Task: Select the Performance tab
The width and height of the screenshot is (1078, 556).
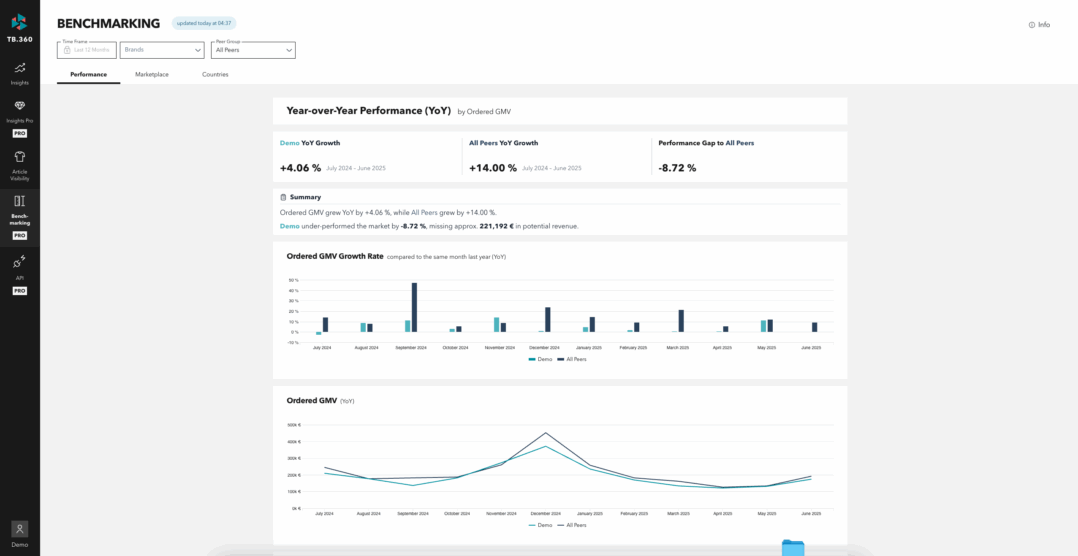Action: pos(88,75)
